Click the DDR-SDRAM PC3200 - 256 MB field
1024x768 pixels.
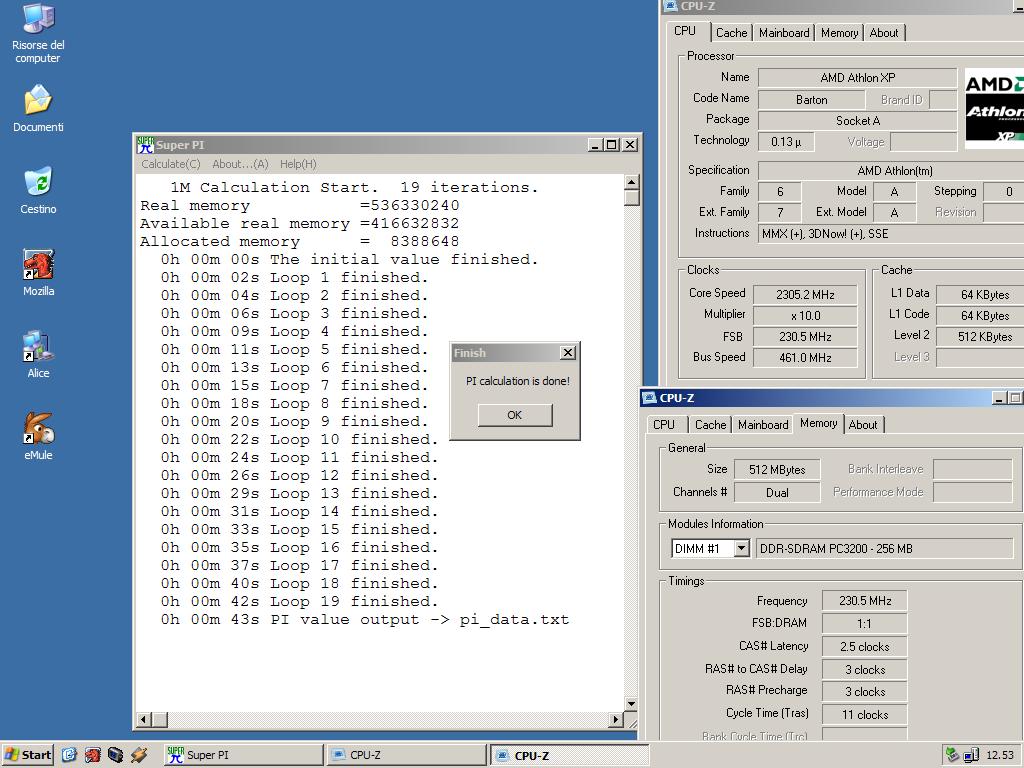pyautogui.click(x=885, y=549)
